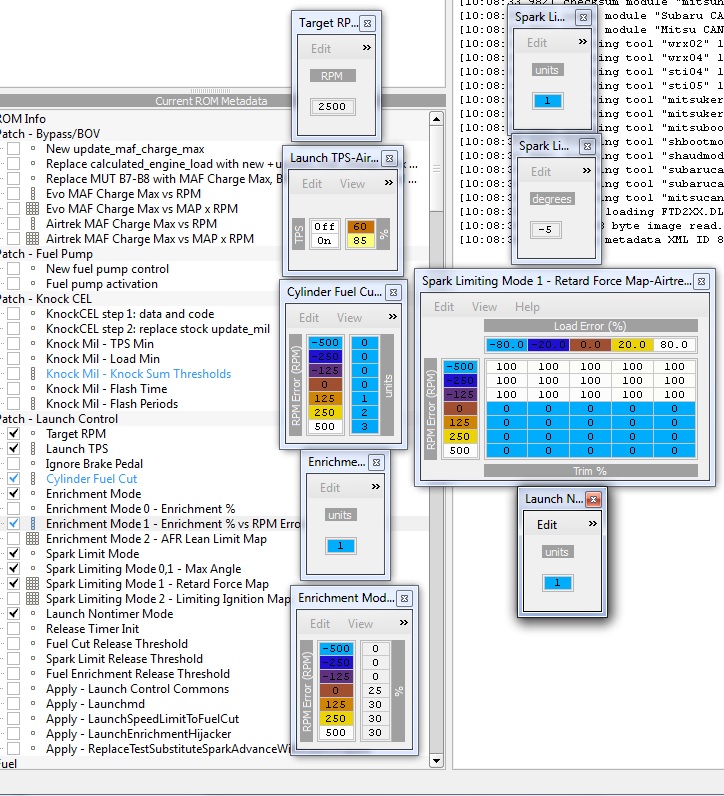724x796 pixels.
Task: Expand overflow chevron in Target RPM window menu
Action: (x=367, y=48)
